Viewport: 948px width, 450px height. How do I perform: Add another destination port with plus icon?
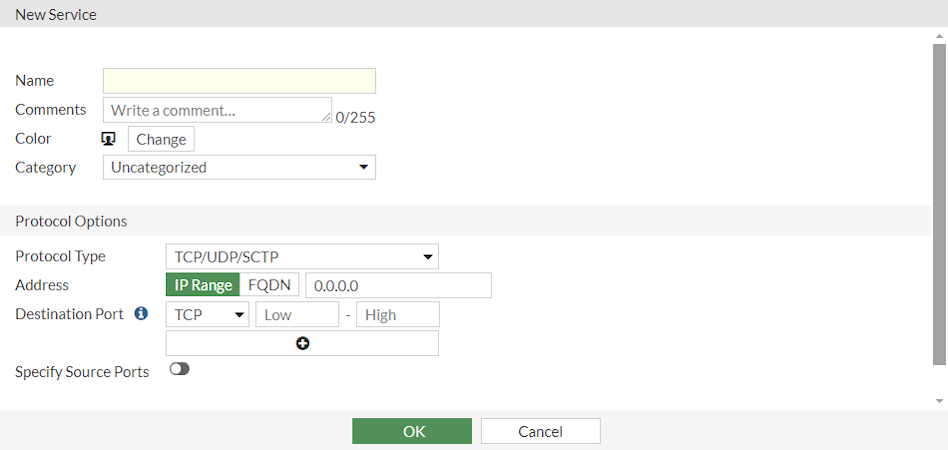302,343
